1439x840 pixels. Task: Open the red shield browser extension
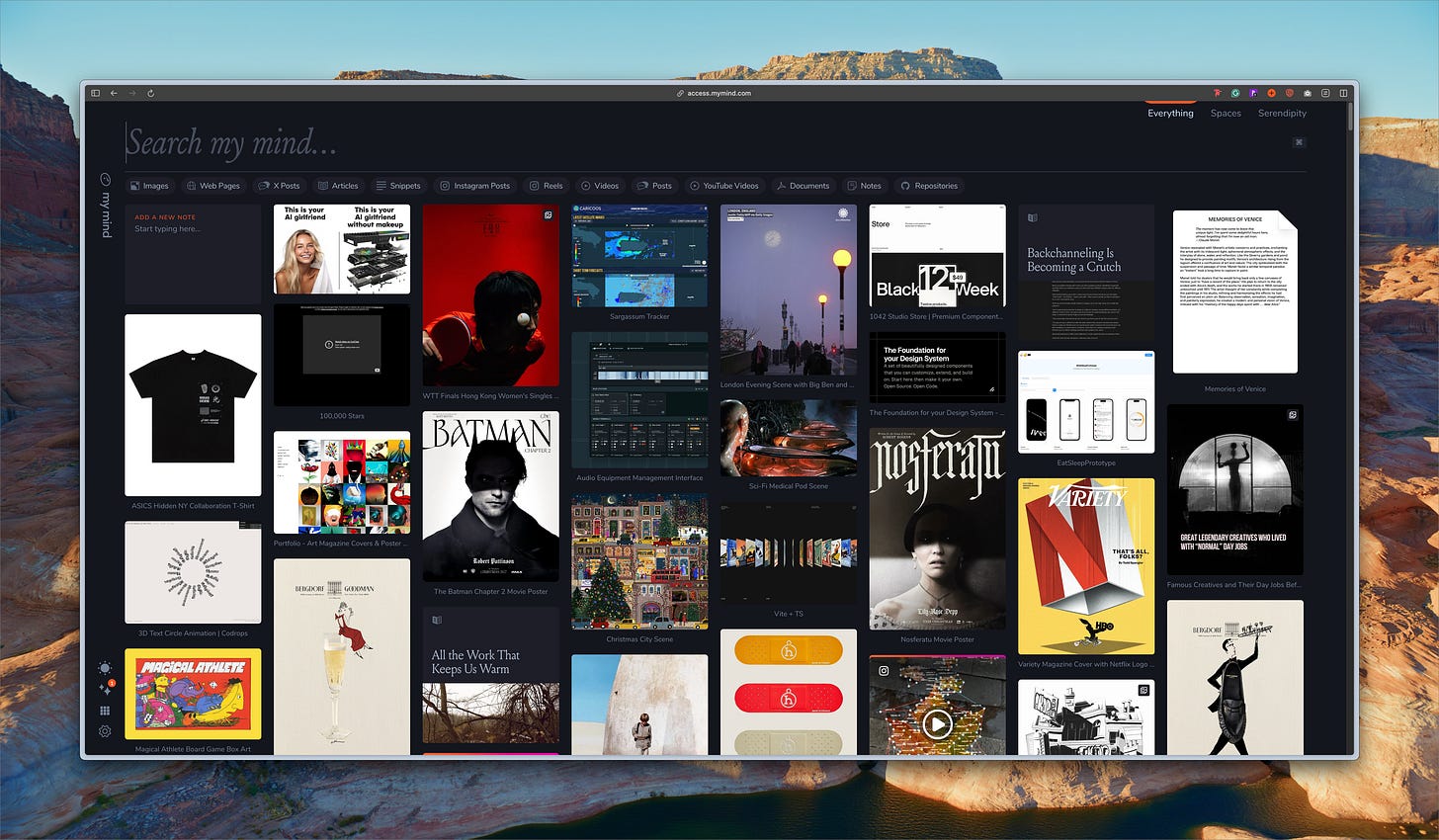(x=1289, y=93)
